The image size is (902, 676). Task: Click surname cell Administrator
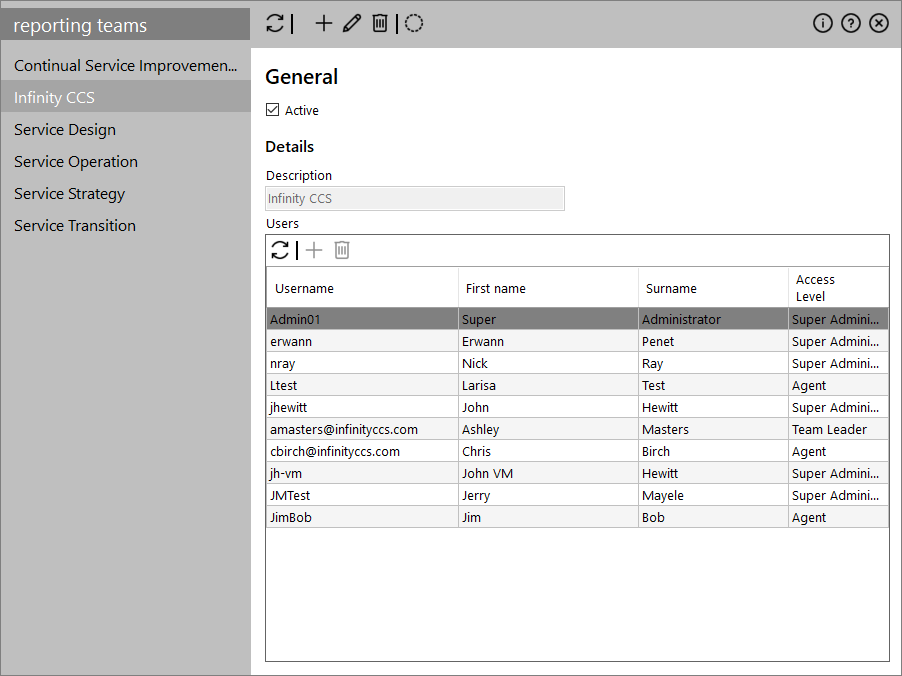713,319
